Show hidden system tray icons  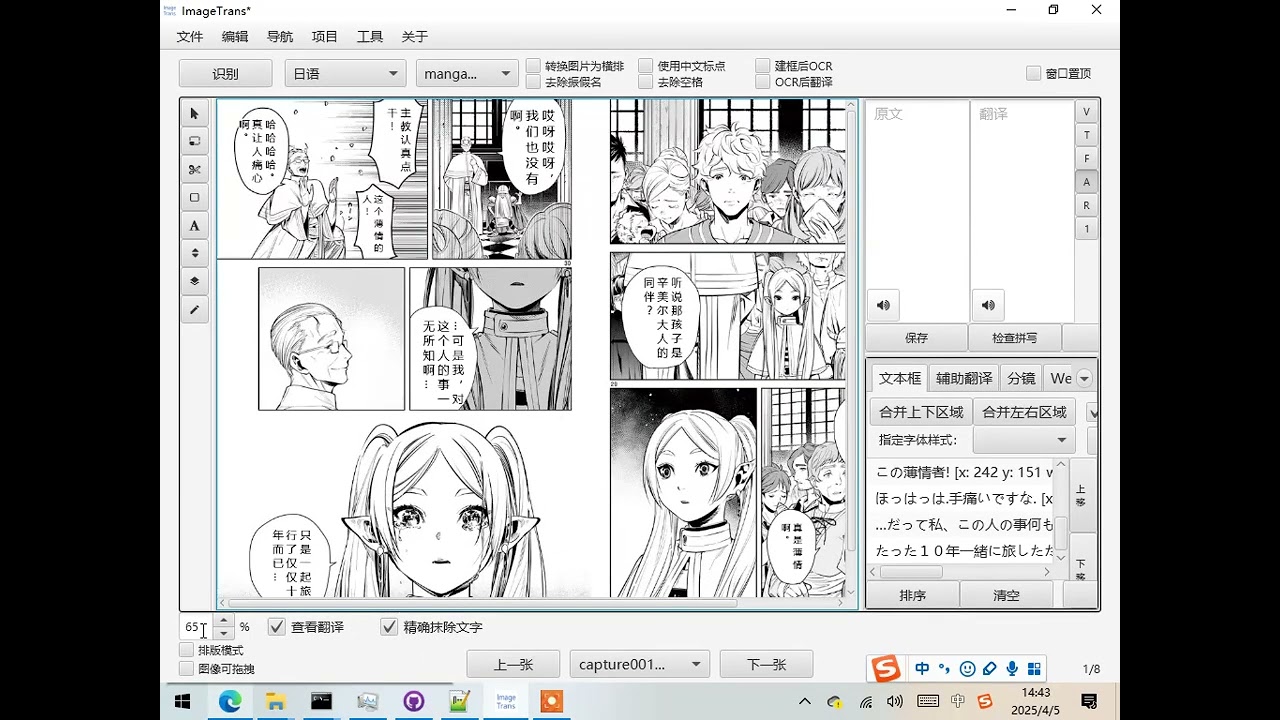805,702
